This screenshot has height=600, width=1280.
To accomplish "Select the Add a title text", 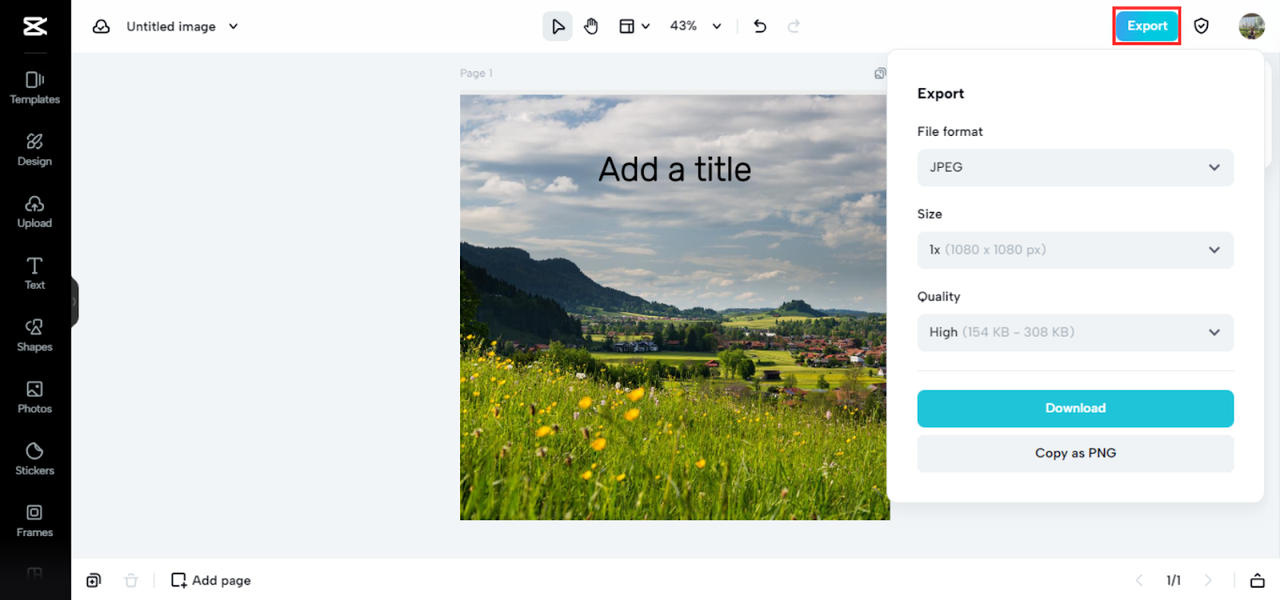I will coord(675,169).
